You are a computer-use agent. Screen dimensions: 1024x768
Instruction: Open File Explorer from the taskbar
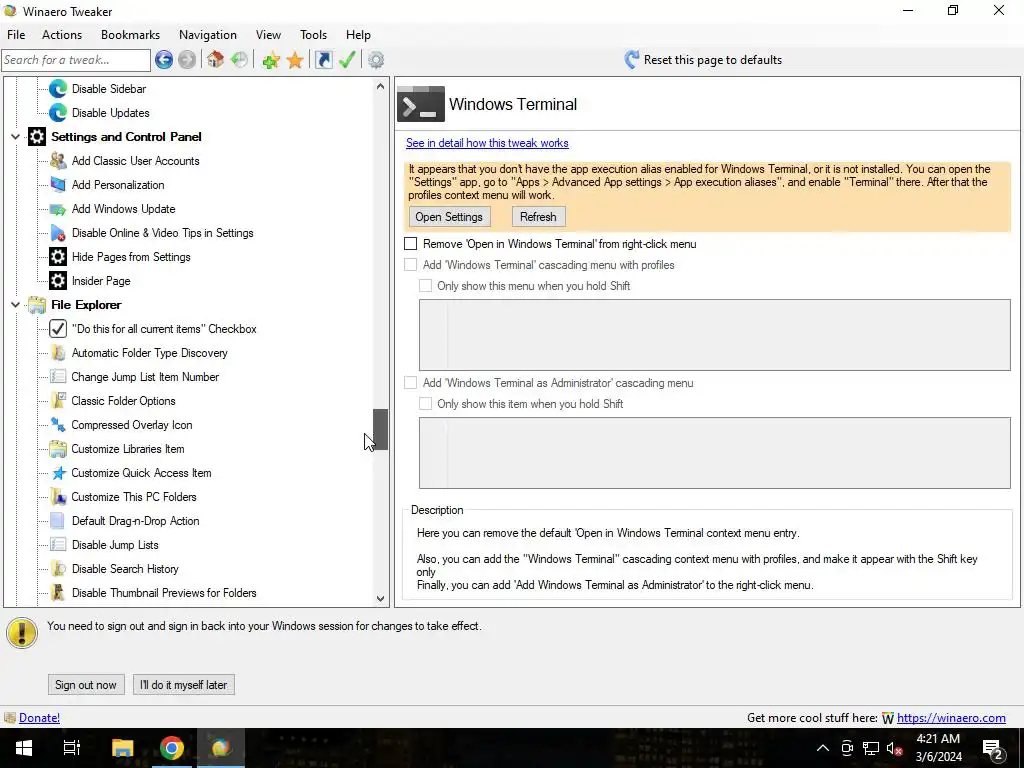pyautogui.click(x=122, y=748)
